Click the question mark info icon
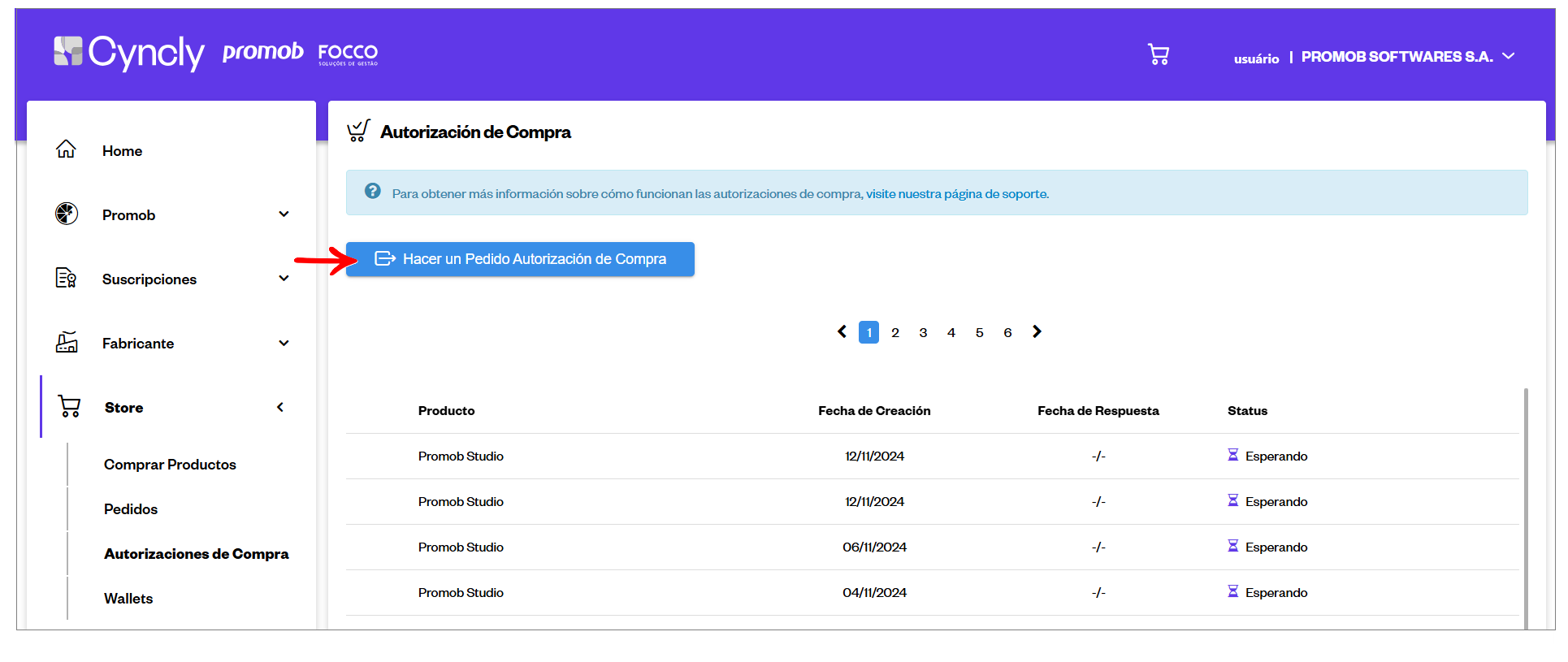1568x662 pixels. (373, 191)
